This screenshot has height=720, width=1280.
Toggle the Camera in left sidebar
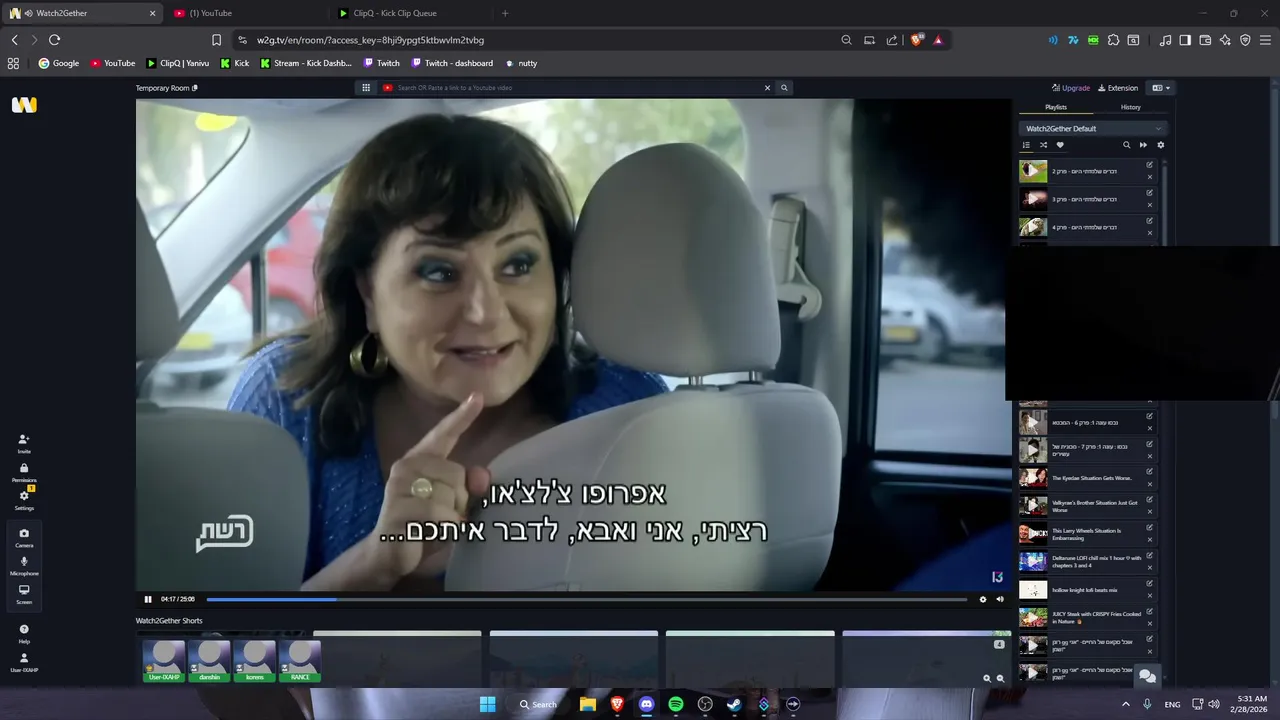click(24, 537)
